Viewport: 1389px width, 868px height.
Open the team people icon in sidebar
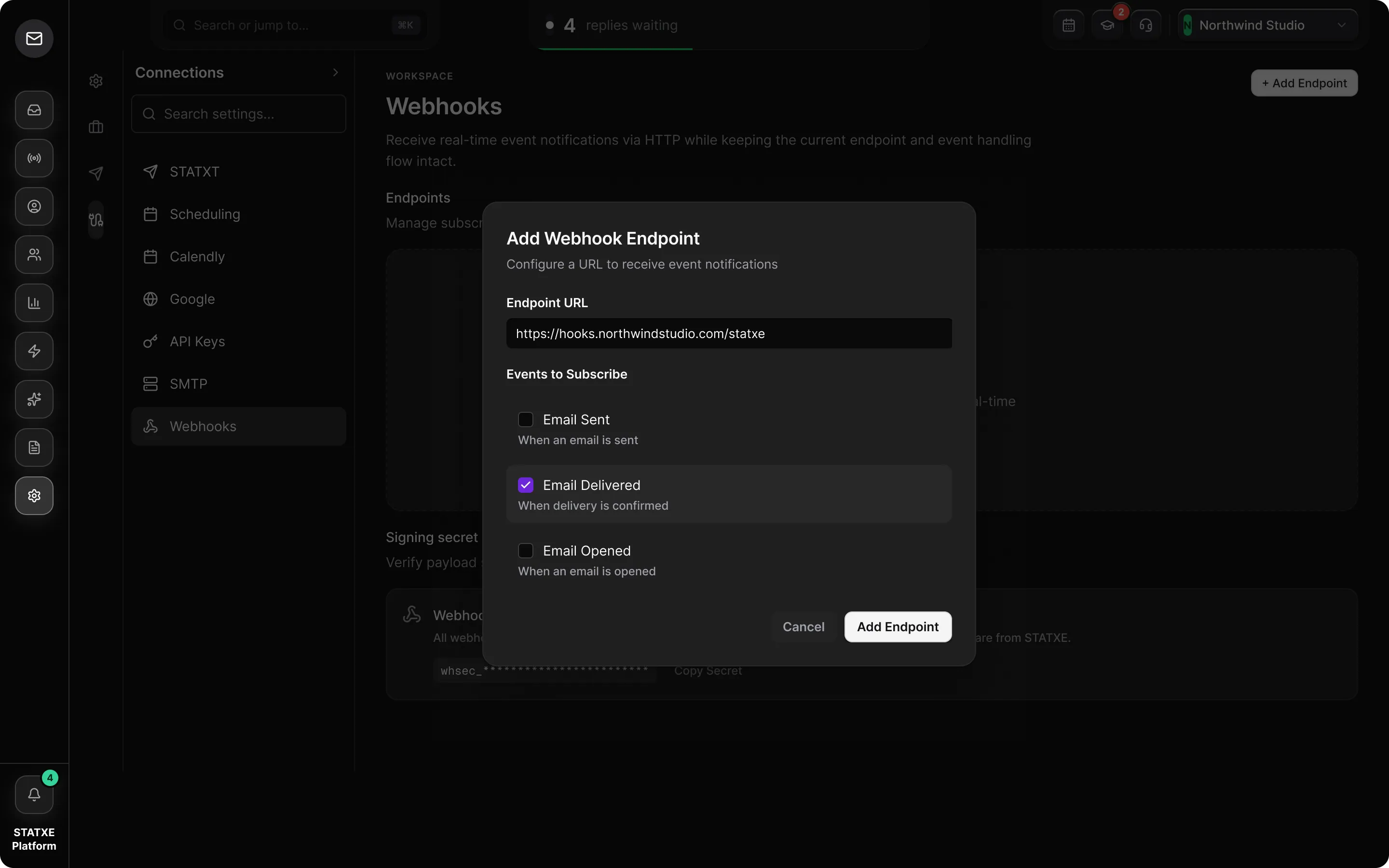pos(34,255)
